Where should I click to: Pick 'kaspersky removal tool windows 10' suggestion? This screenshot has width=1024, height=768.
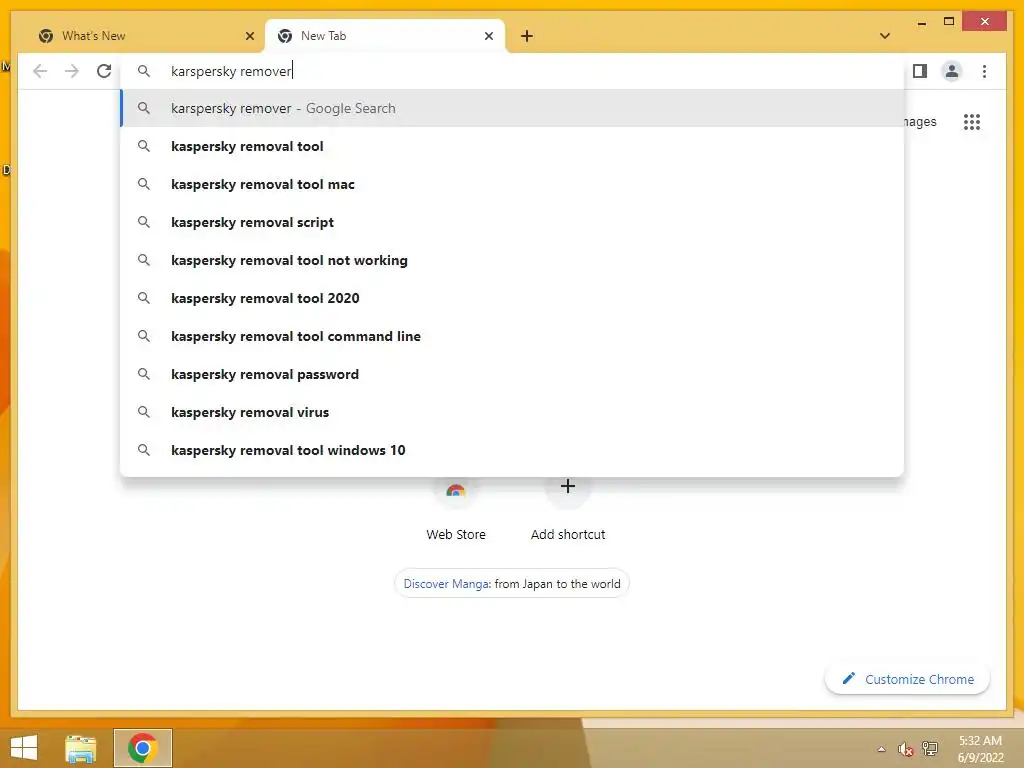(512, 450)
